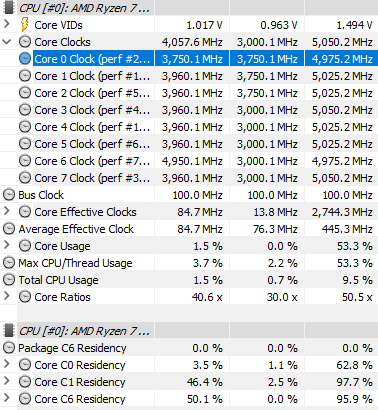Click the Core VIDs lightning bolt icon
378x410 pixels.
25,25
